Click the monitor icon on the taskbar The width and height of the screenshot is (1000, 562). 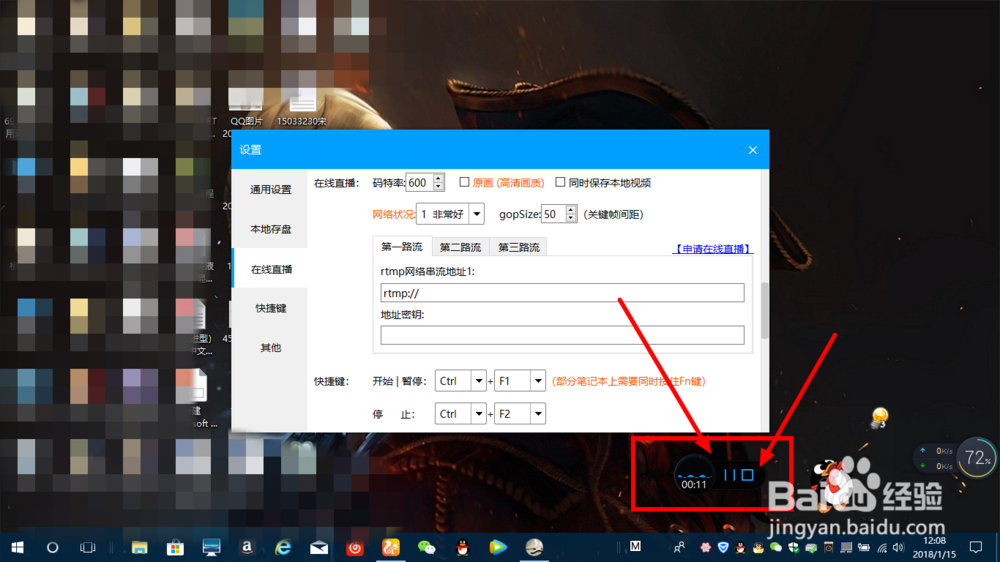(x=211, y=547)
